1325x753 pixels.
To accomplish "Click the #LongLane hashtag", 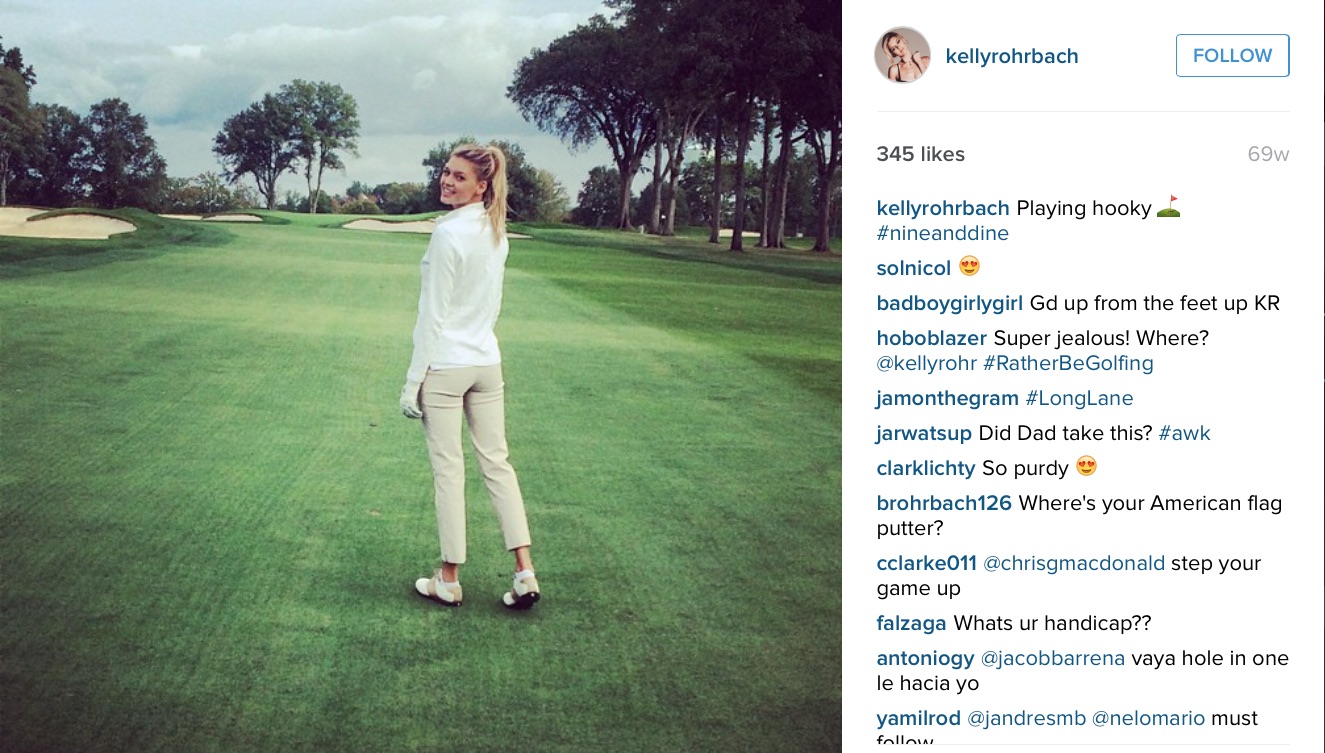I will (1080, 399).
